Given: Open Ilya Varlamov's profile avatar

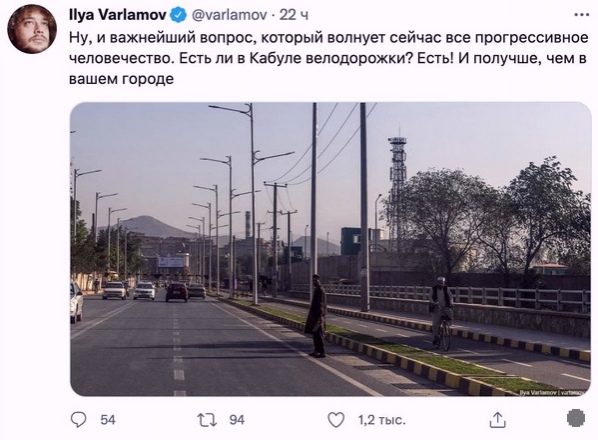Looking at the screenshot, I should point(32,29).
